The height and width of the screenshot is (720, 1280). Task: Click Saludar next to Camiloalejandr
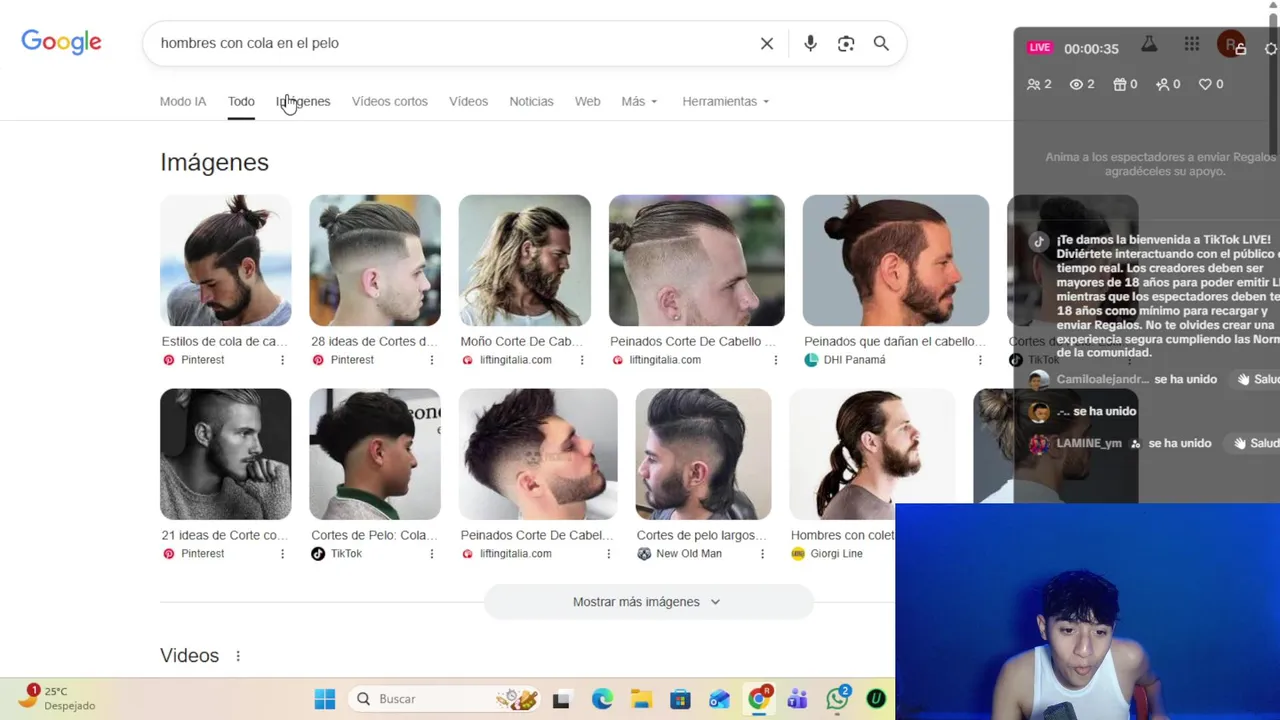(1258, 379)
